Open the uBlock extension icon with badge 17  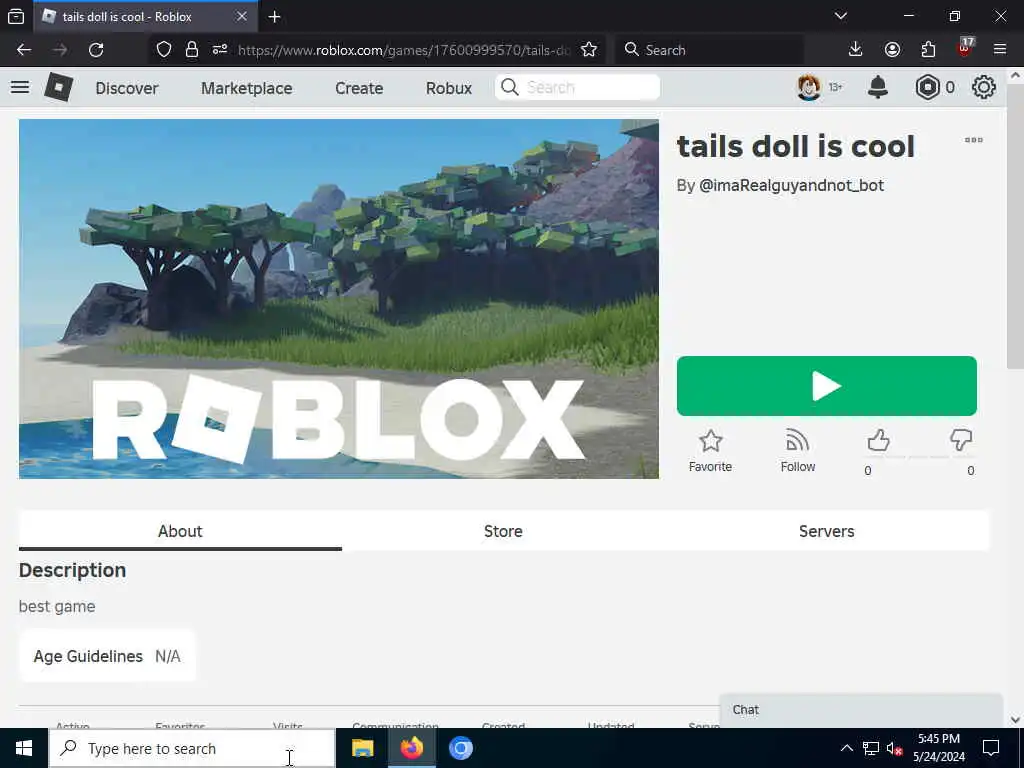pyautogui.click(x=965, y=48)
